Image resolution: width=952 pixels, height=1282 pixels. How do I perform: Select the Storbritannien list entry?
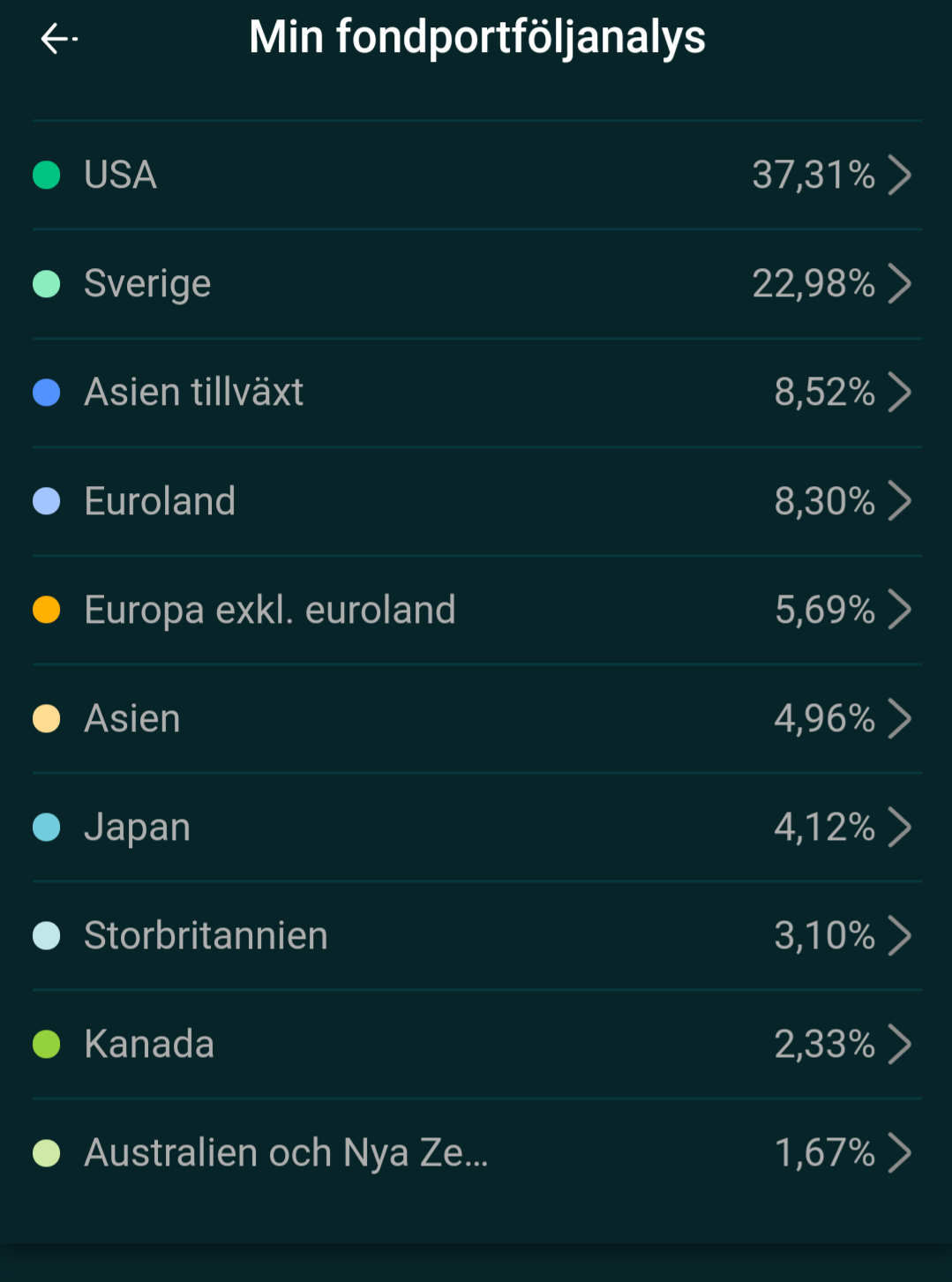[x=206, y=935]
